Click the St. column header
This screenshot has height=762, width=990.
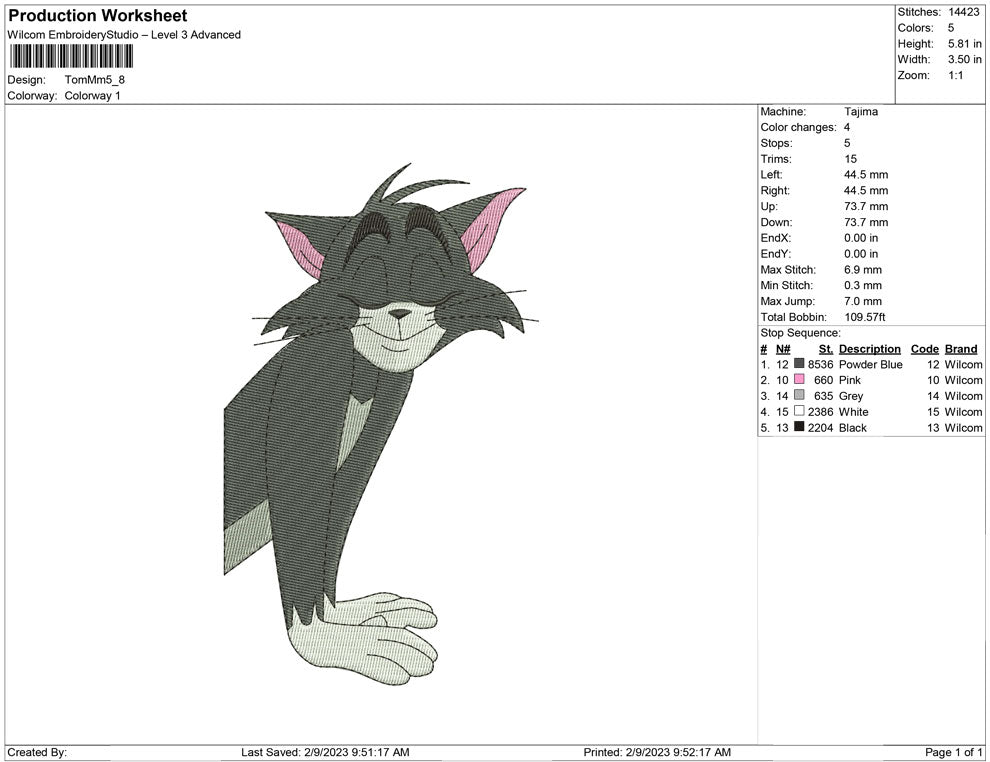(826, 349)
